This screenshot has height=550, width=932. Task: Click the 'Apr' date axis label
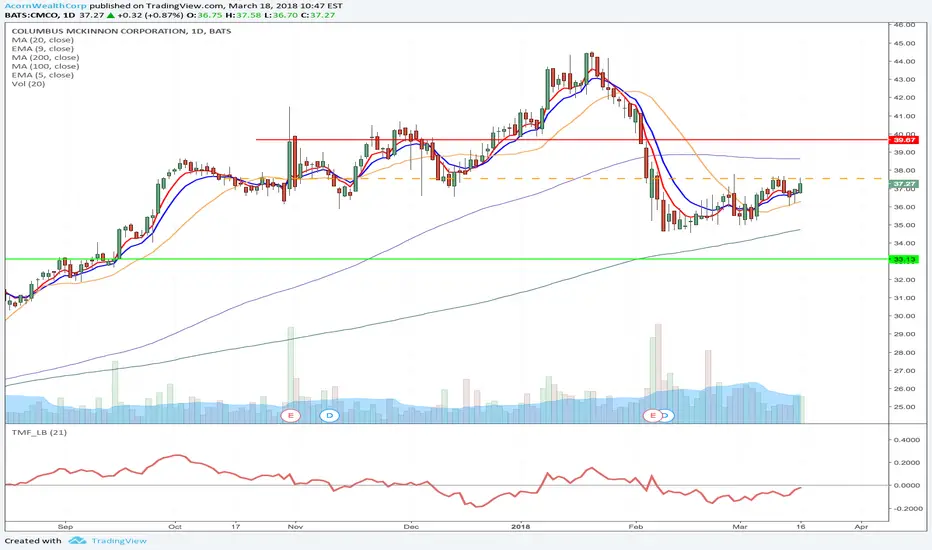861,527
